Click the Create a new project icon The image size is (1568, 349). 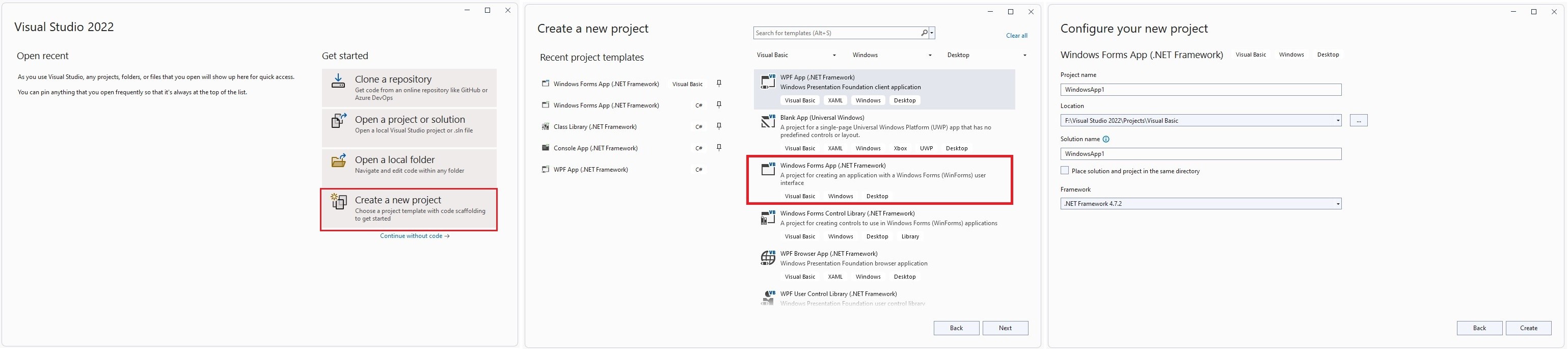pyautogui.click(x=338, y=201)
